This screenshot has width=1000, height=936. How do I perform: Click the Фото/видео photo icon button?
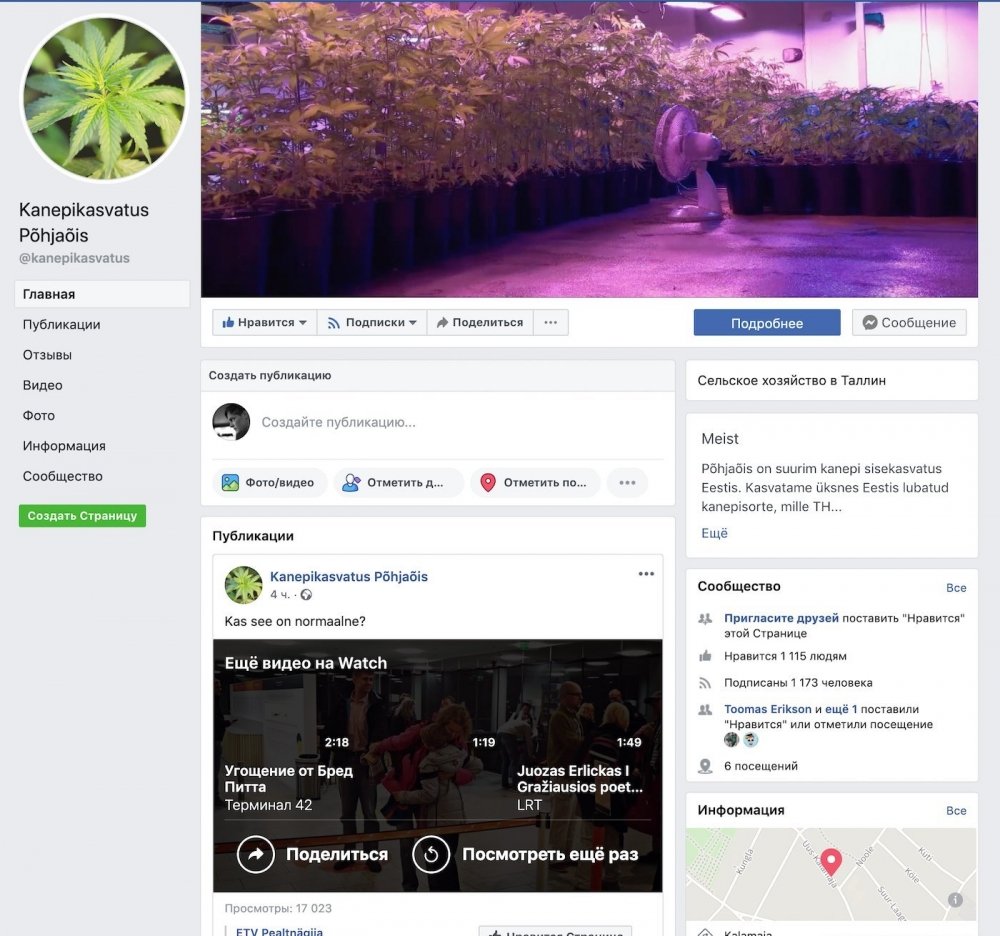[x=230, y=483]
